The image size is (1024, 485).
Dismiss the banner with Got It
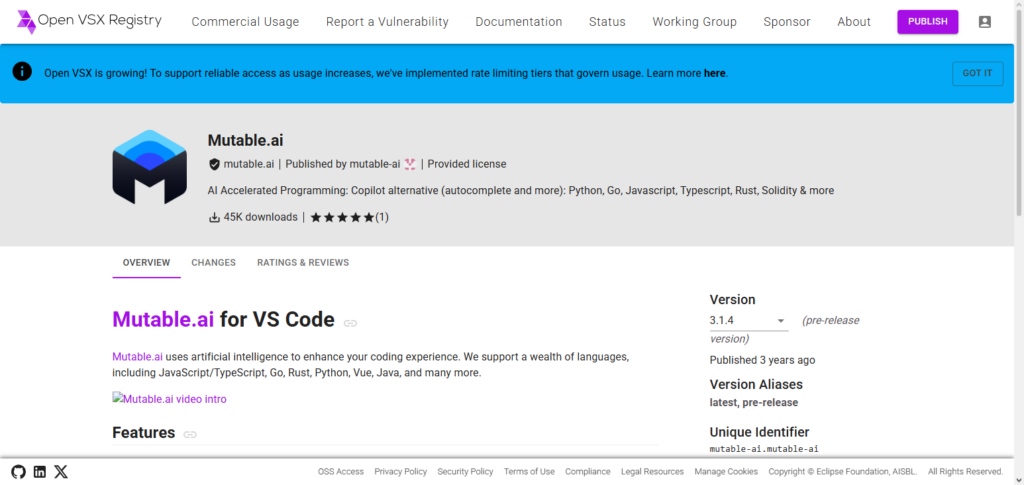point(977,73)
